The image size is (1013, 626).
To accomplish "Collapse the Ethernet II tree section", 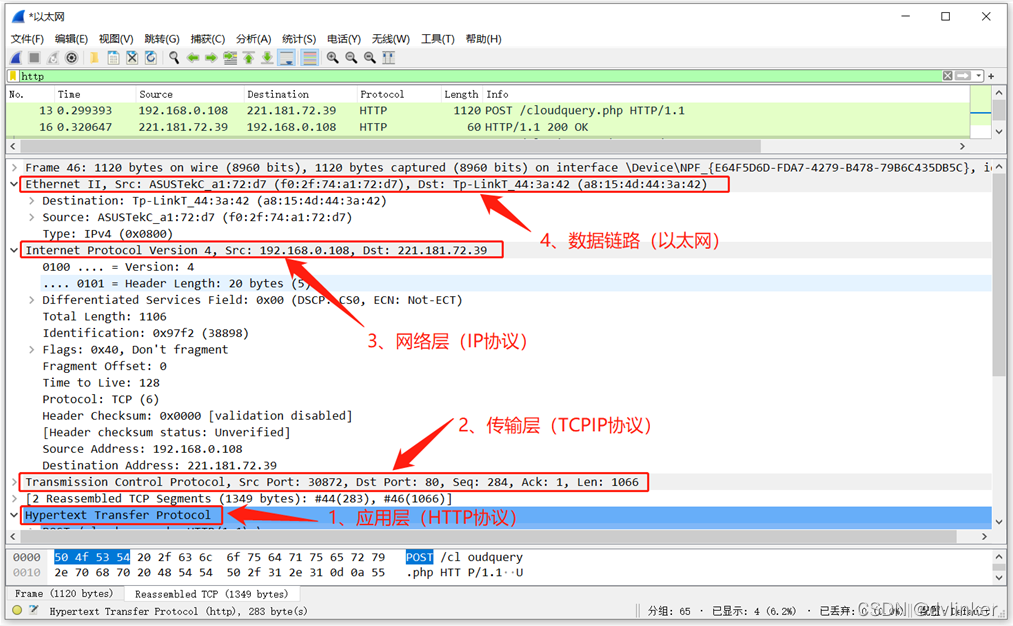I will coord(14,185).
